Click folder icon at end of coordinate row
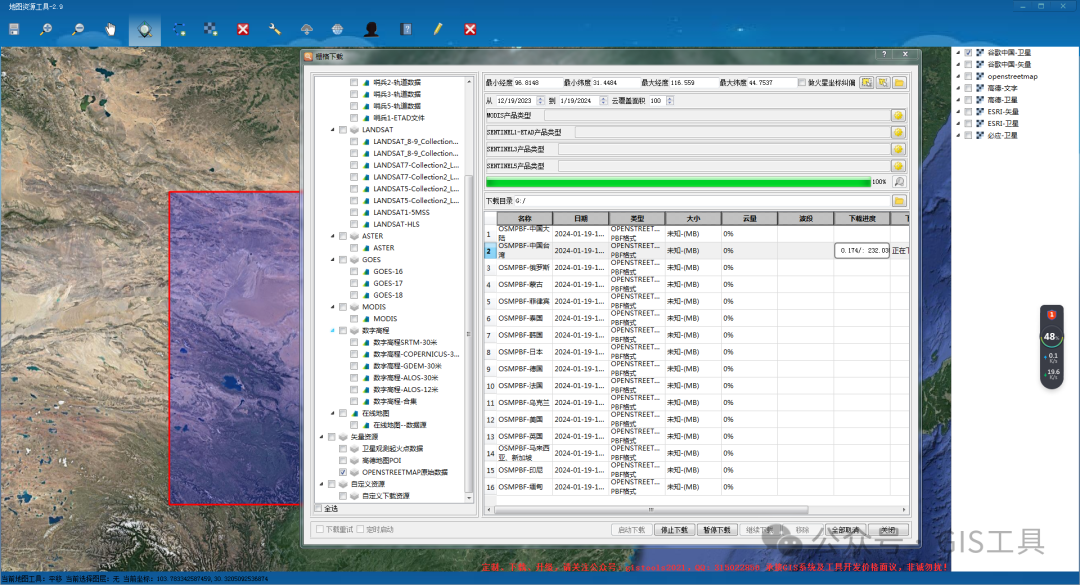The width and height of the screenshot is (1080, 585). pyautogui.click(x=900, y=83)
